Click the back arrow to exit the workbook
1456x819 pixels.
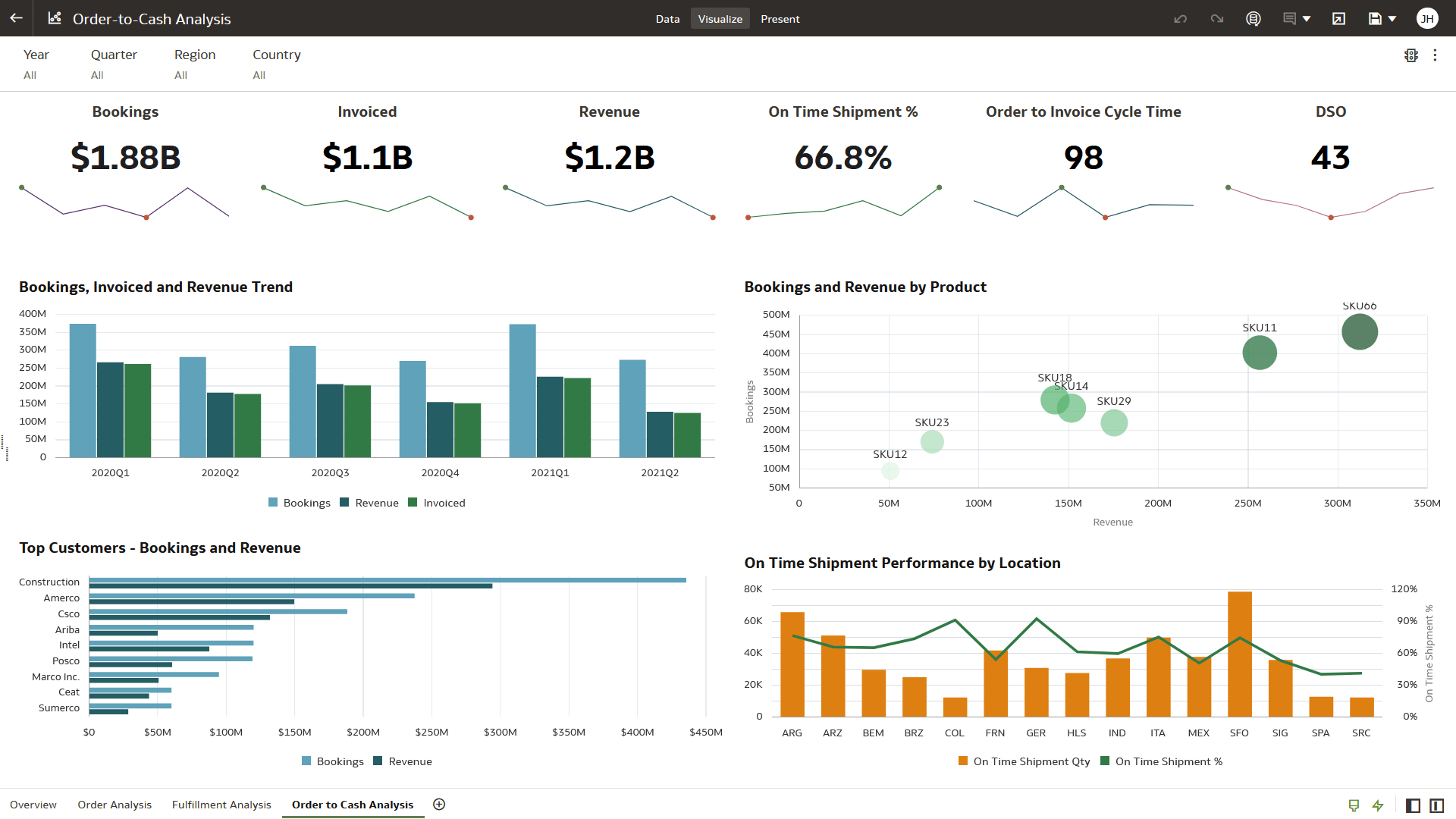(16, 18)
